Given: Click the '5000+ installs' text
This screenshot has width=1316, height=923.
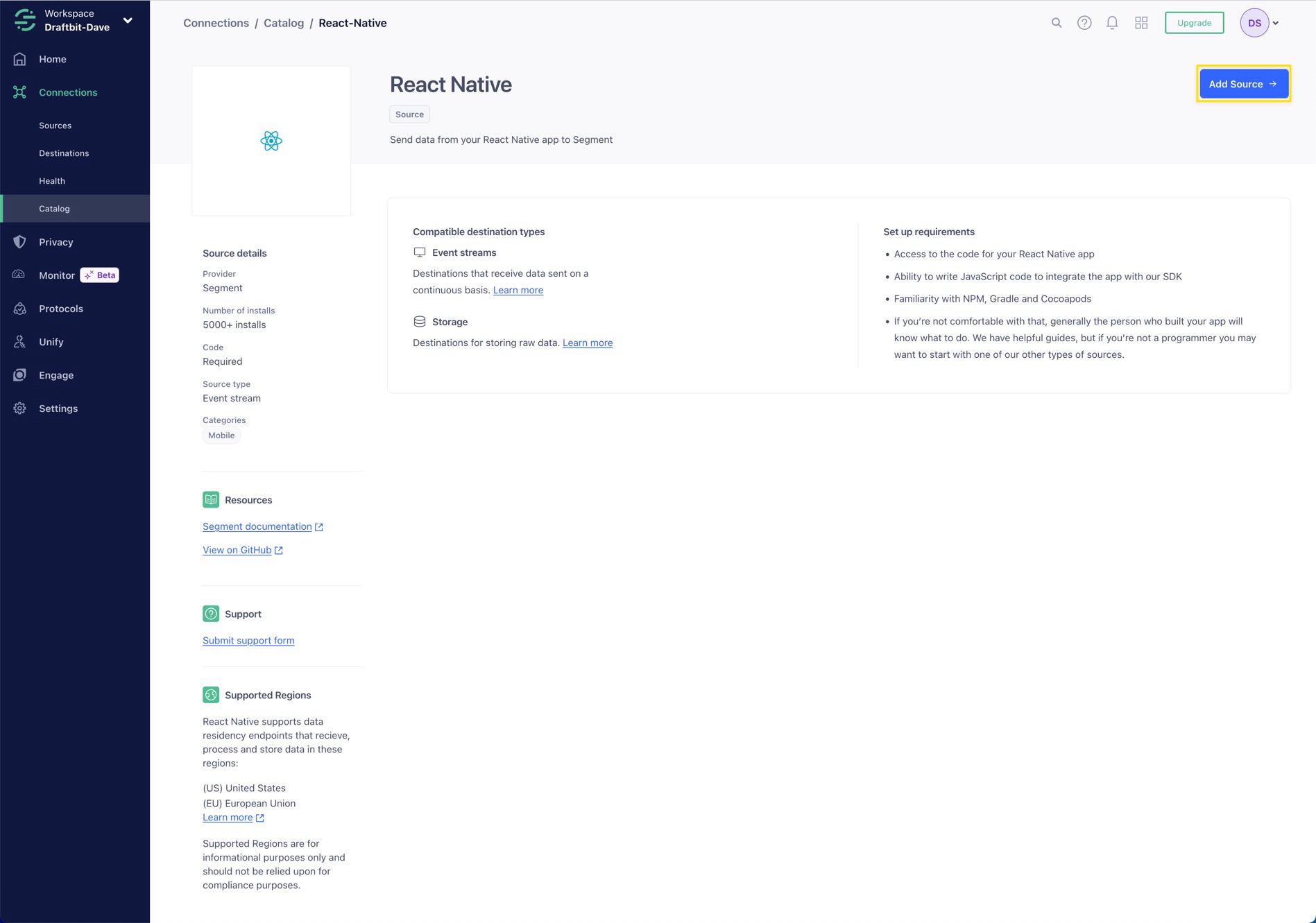Looking at the screenshot, I should (x=234, y=325).
